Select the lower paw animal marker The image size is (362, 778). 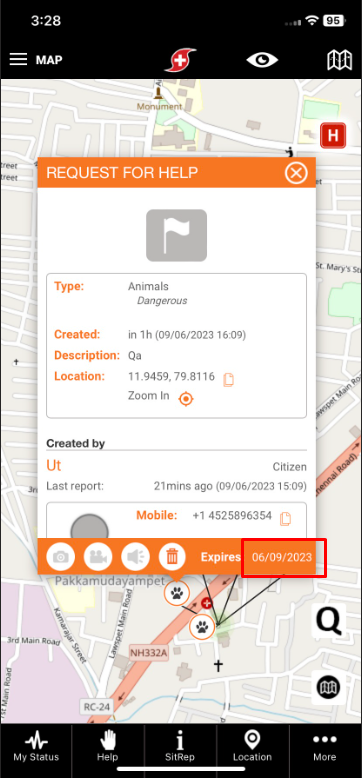(202, 626)
